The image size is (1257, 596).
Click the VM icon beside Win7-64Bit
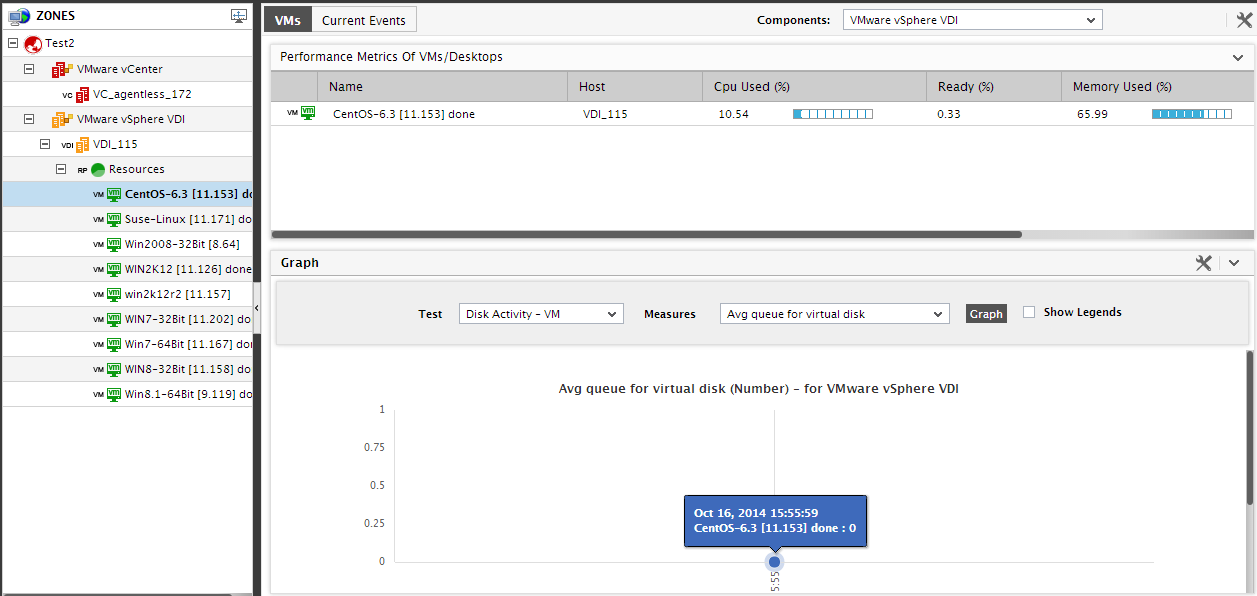(x=114, y=344)
